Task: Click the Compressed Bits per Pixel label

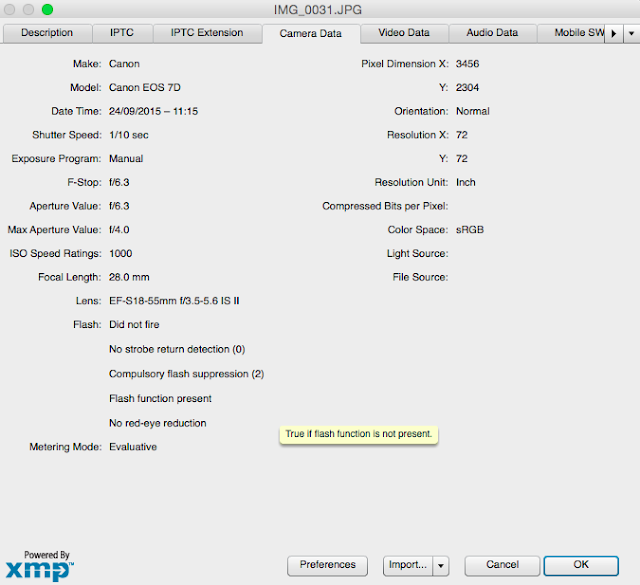Action: pos(385,206)
